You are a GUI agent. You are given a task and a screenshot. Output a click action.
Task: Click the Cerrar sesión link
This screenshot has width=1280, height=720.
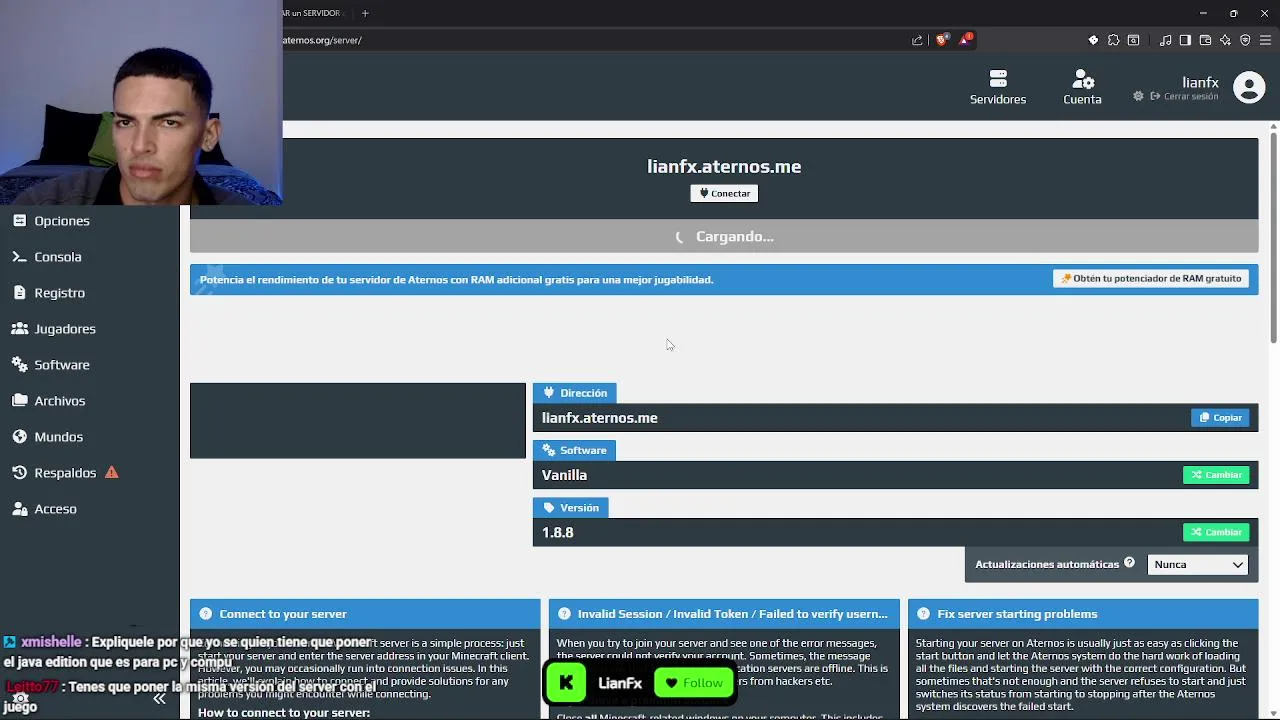click(x=1185, y=96)
